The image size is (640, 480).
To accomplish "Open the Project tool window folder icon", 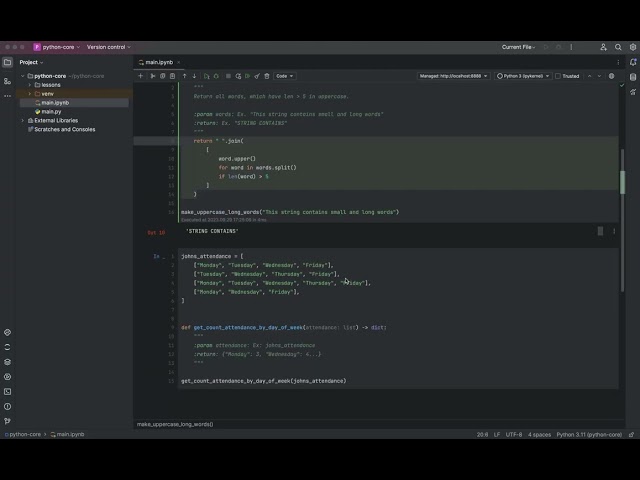I will point(7,62).
